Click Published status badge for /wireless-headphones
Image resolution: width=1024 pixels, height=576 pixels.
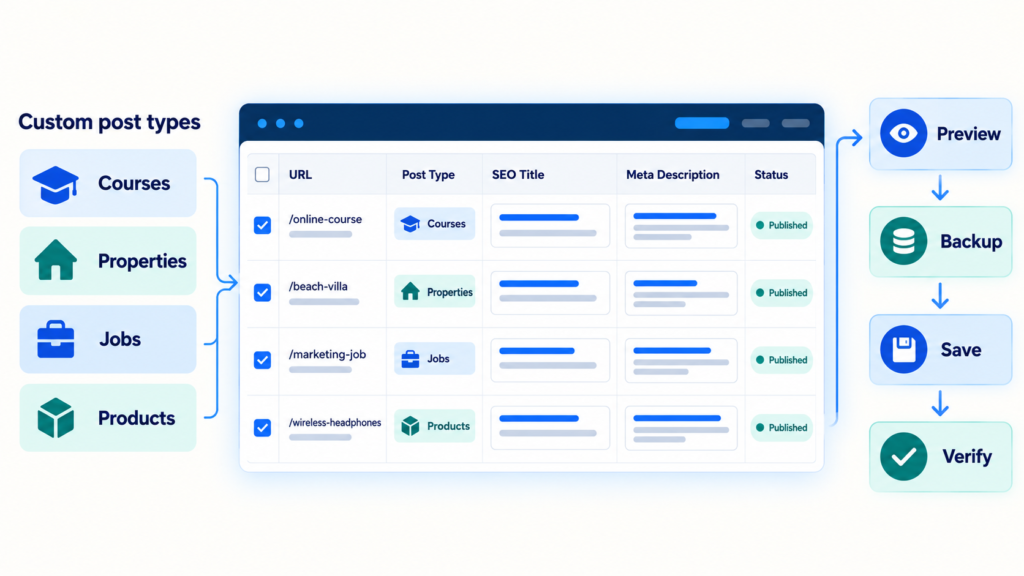781,428
